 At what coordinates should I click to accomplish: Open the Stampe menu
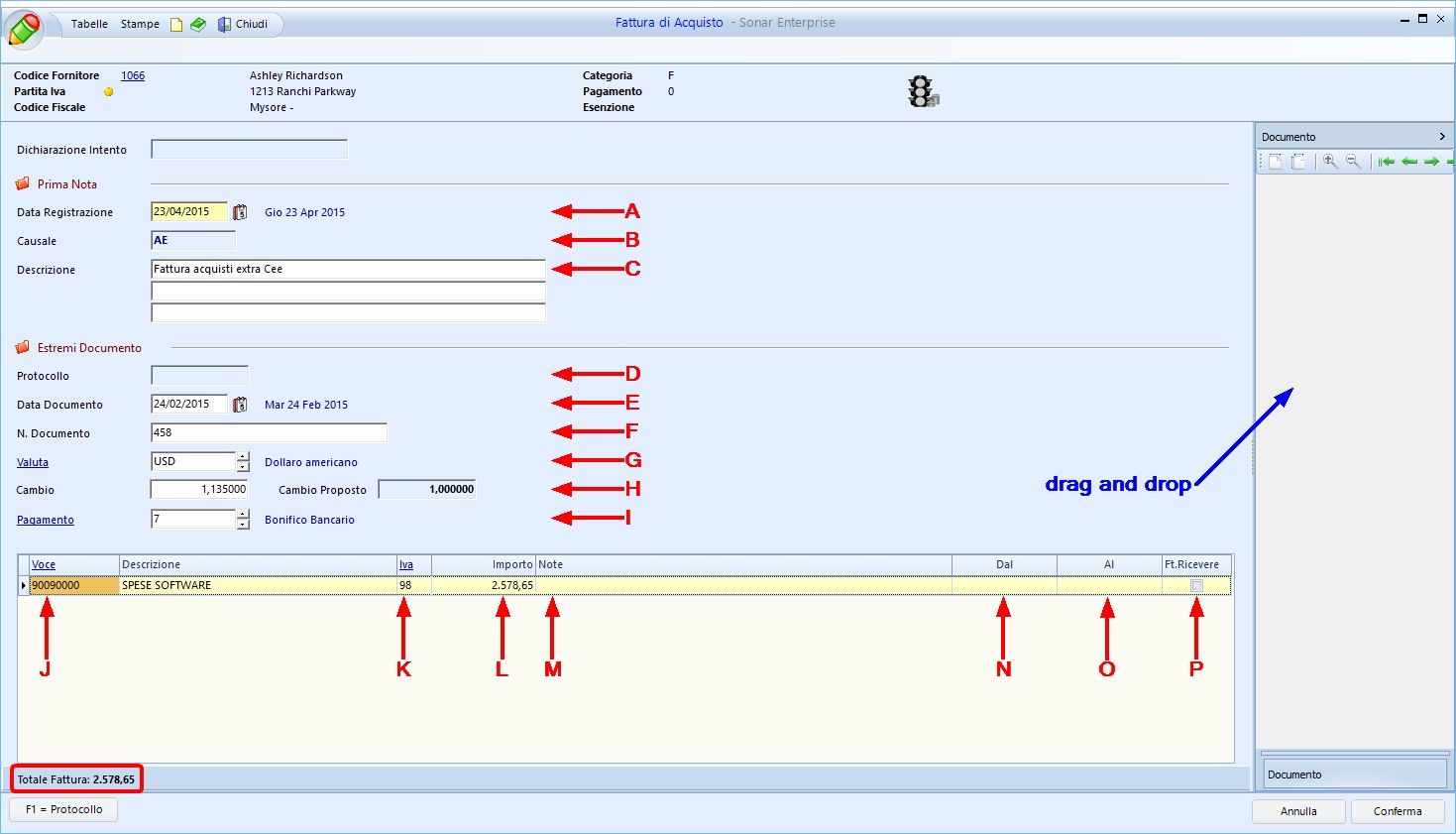140,24
